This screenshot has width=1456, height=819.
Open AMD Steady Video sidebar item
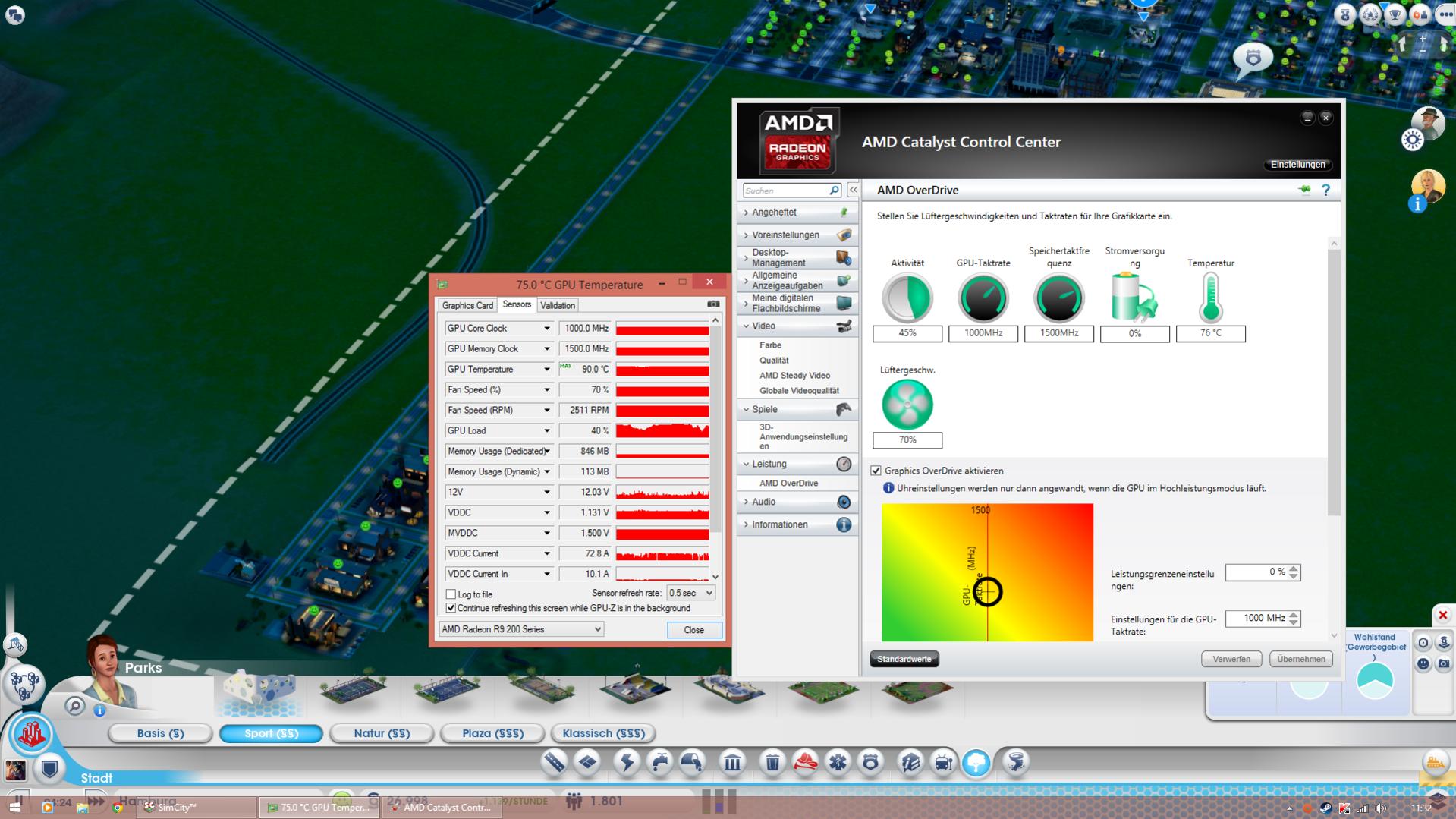(x=794, y=376)
